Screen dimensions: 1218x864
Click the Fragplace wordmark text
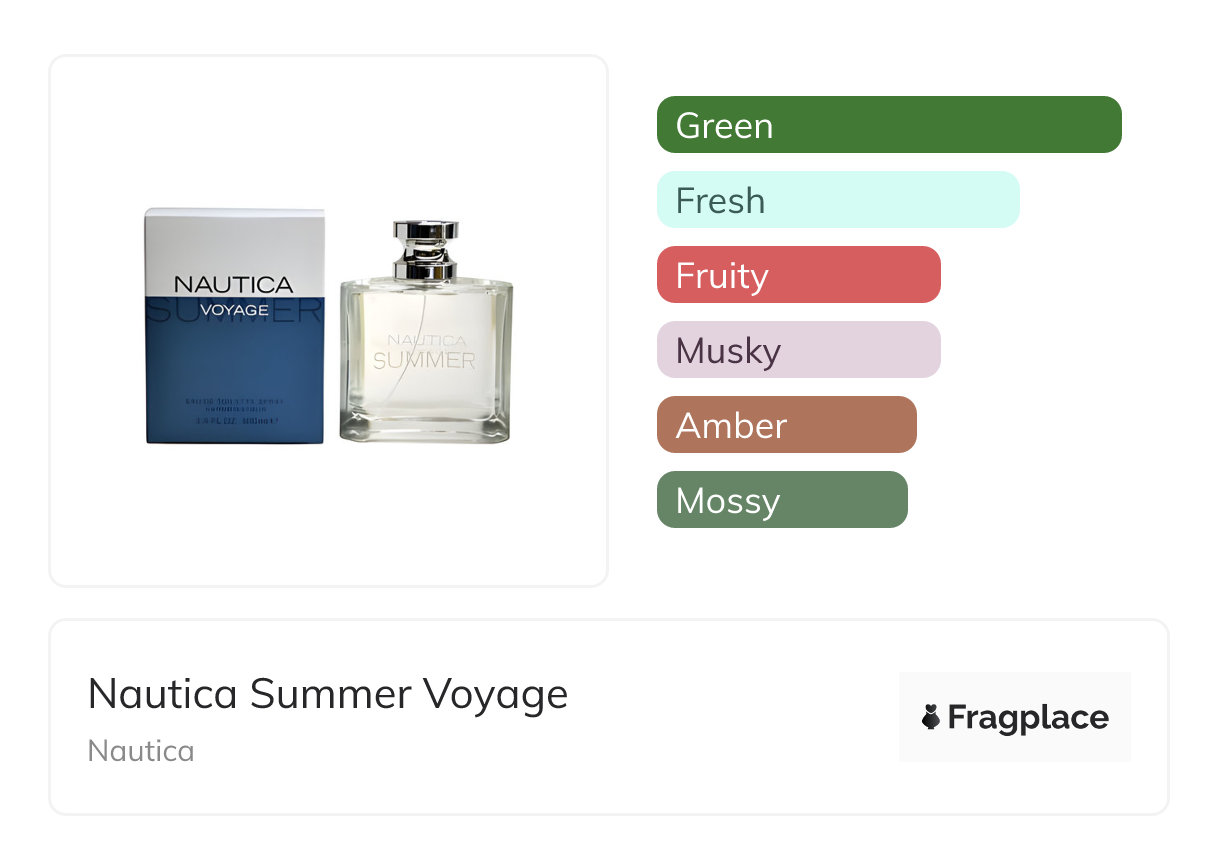pos(1028,717)
